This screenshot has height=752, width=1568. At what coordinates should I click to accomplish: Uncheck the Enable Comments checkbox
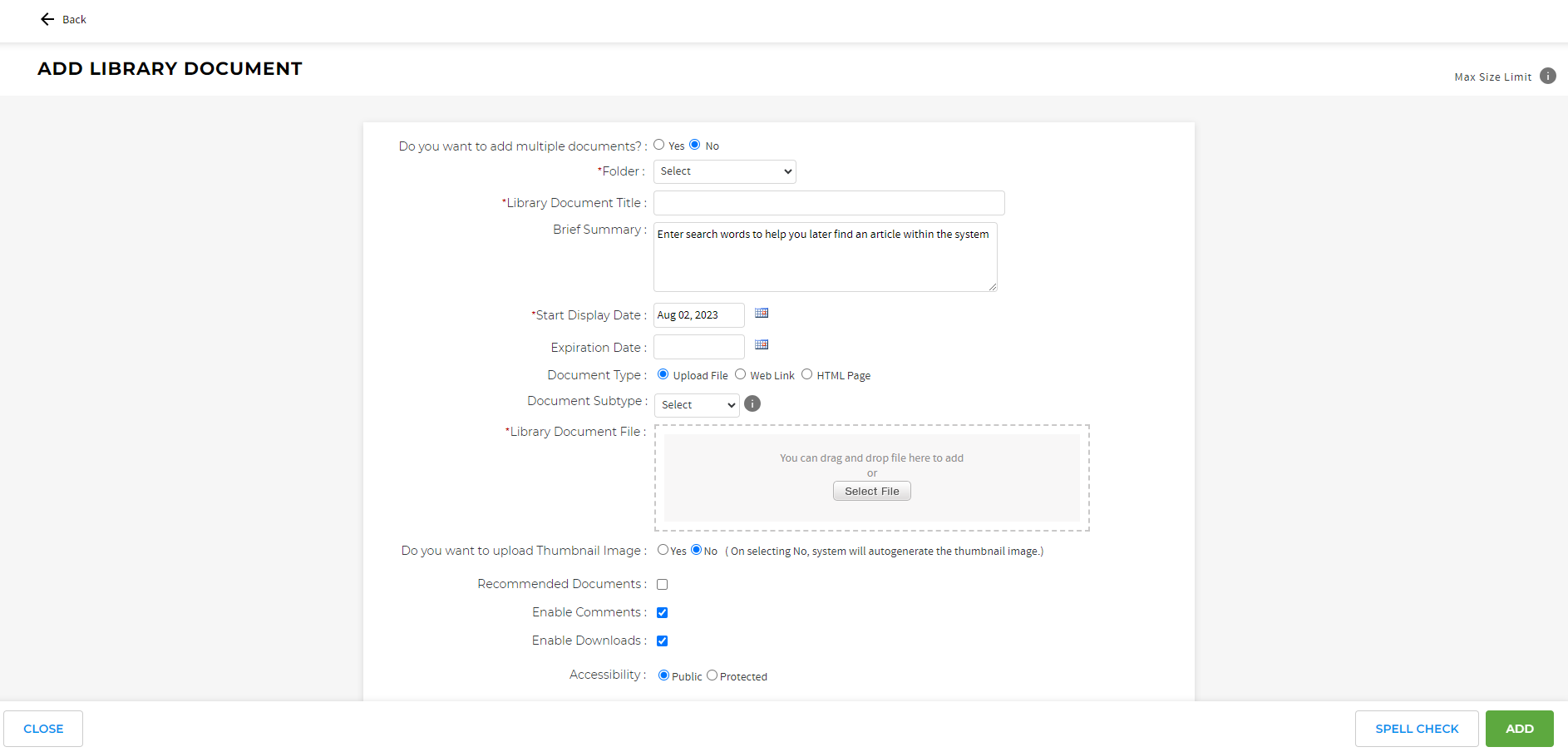[x=663, y=613]
